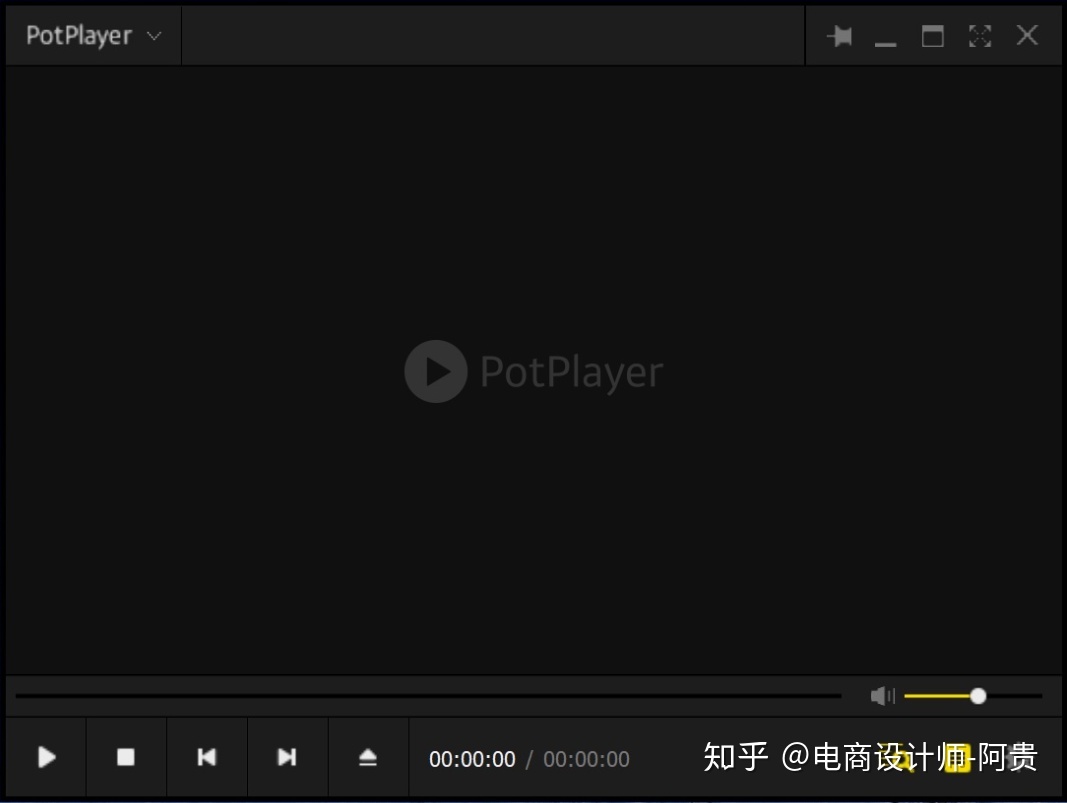Click the total duration after the slash
This screenshot has width=1067, height=803.
[586, 759]
